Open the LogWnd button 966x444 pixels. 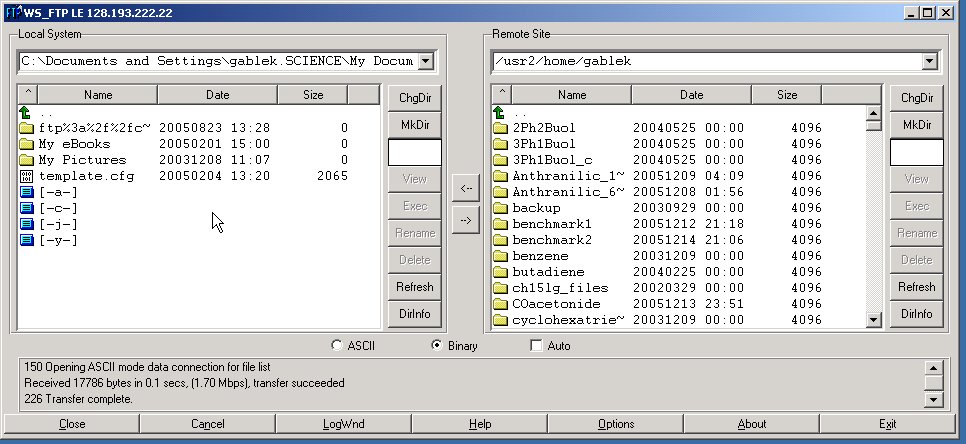tap(343, 424)
